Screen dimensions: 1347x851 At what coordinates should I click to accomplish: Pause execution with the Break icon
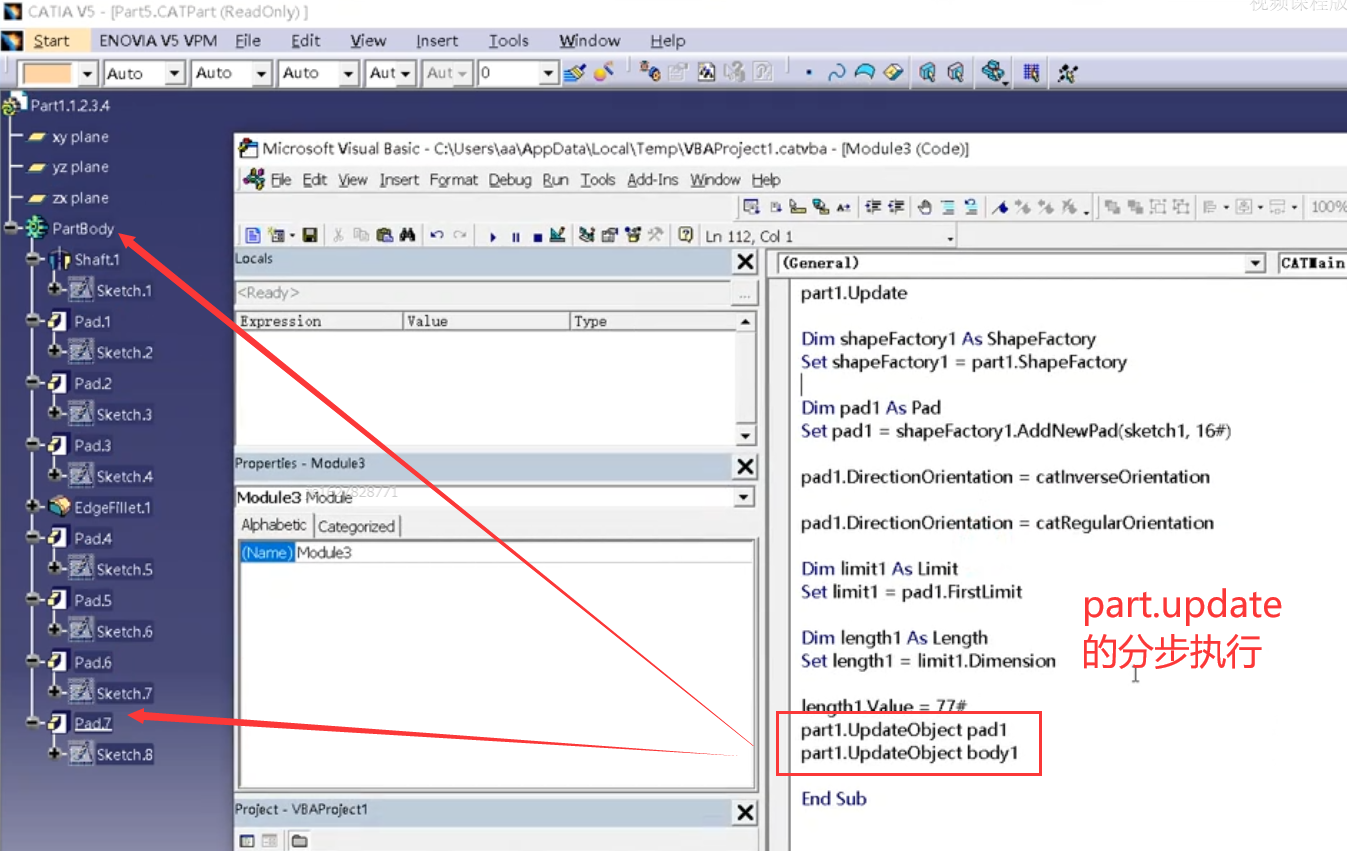tap(515, 236)
